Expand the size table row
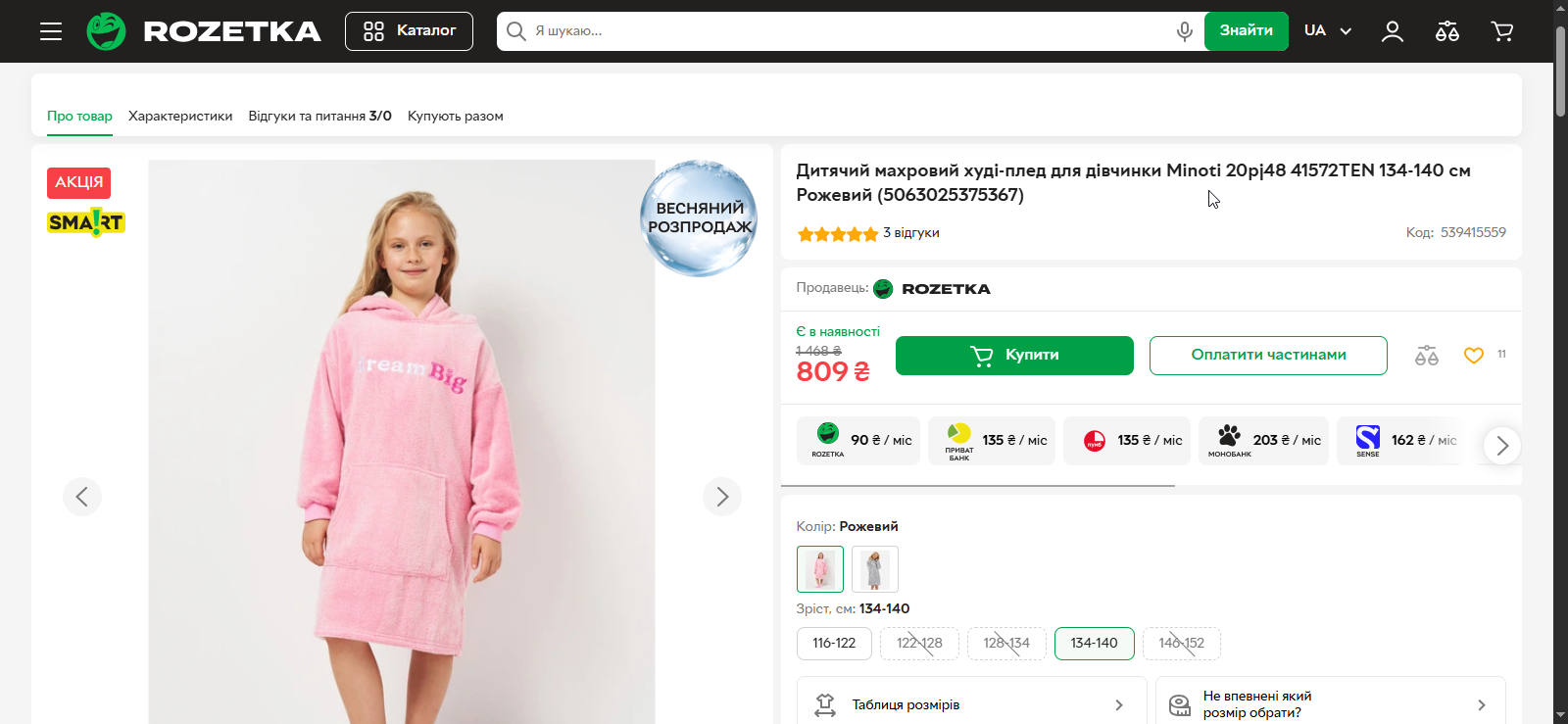Image resolution: width=1568 pixels, height=724 pixels. tap(971, 704)
